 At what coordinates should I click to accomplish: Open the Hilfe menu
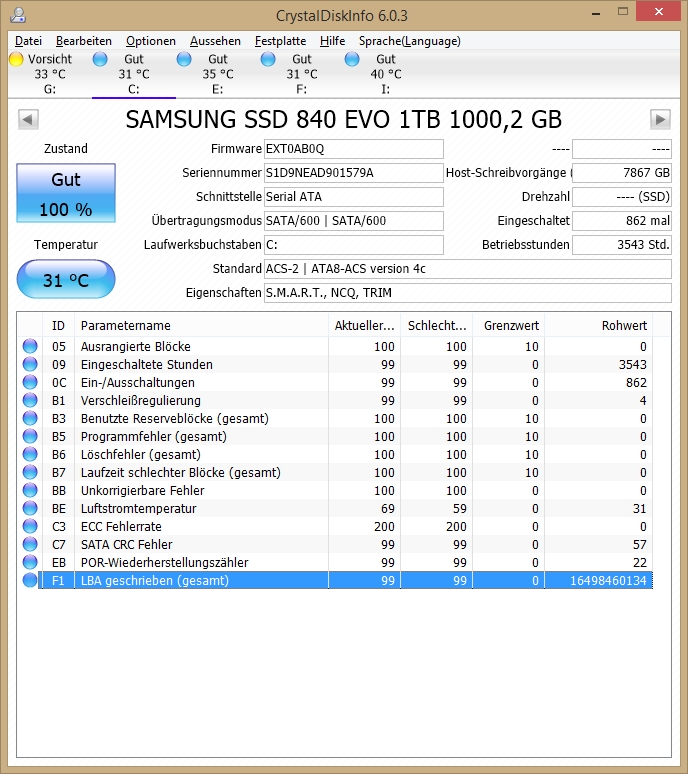click(x=332, y=41)
